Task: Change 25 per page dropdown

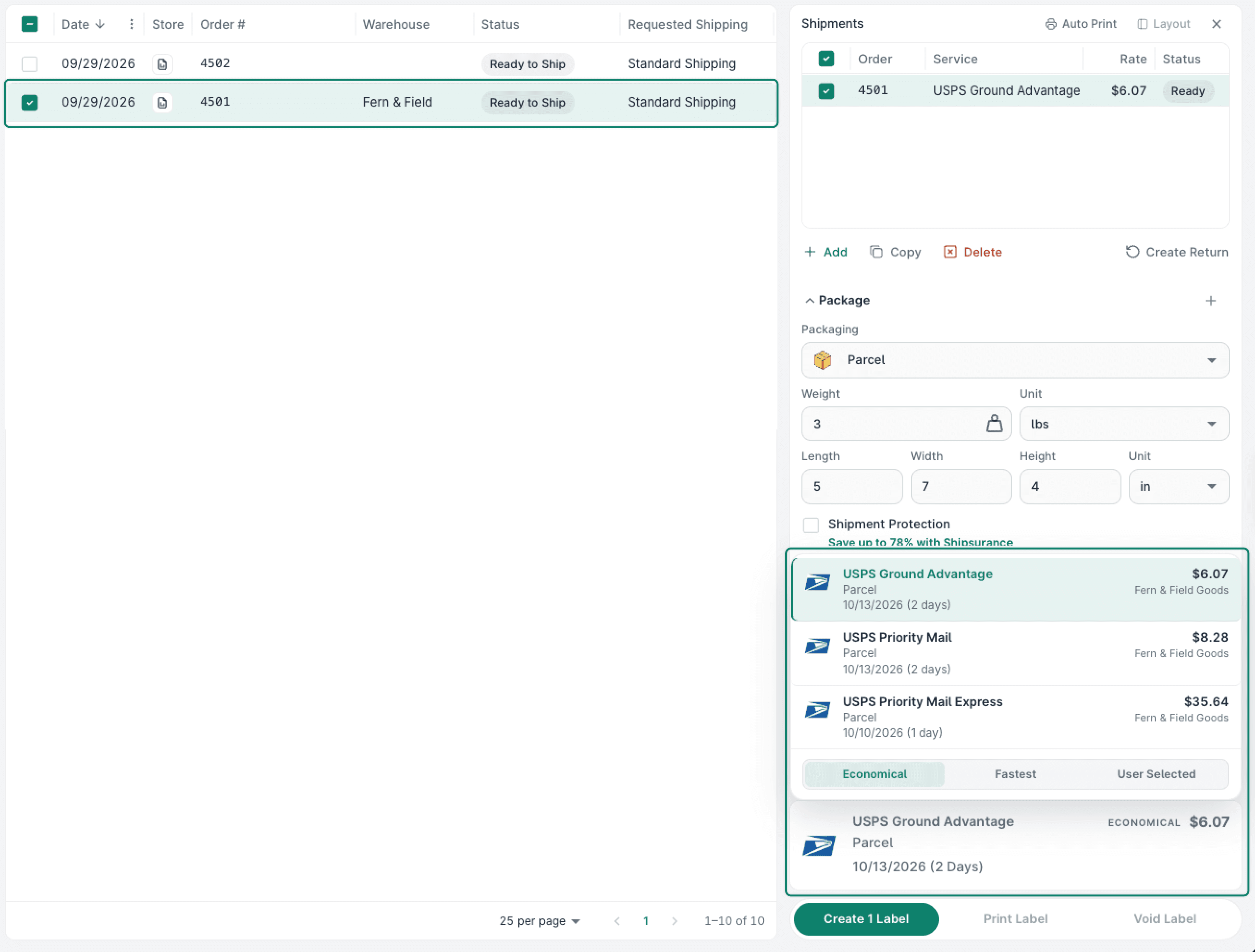Action: click(x=539, y=921)
